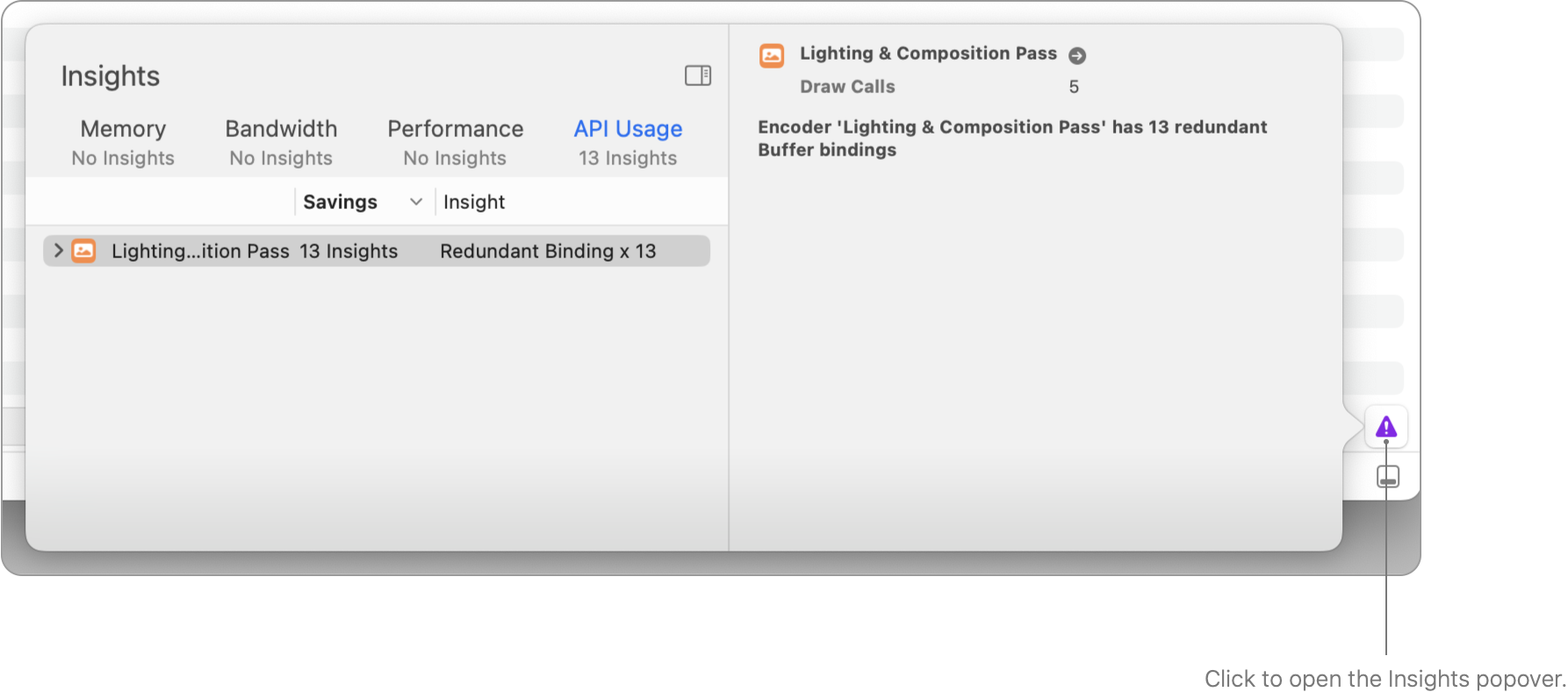The image size is (1568, 692).
Task: Collapse the 13 Insights group using its disclosure triangle
Action: click(57, 250)
